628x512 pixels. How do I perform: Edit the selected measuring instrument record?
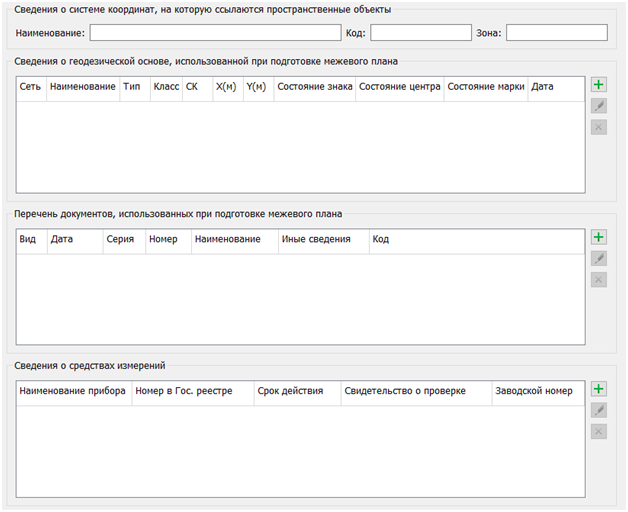tap(599, 410)
